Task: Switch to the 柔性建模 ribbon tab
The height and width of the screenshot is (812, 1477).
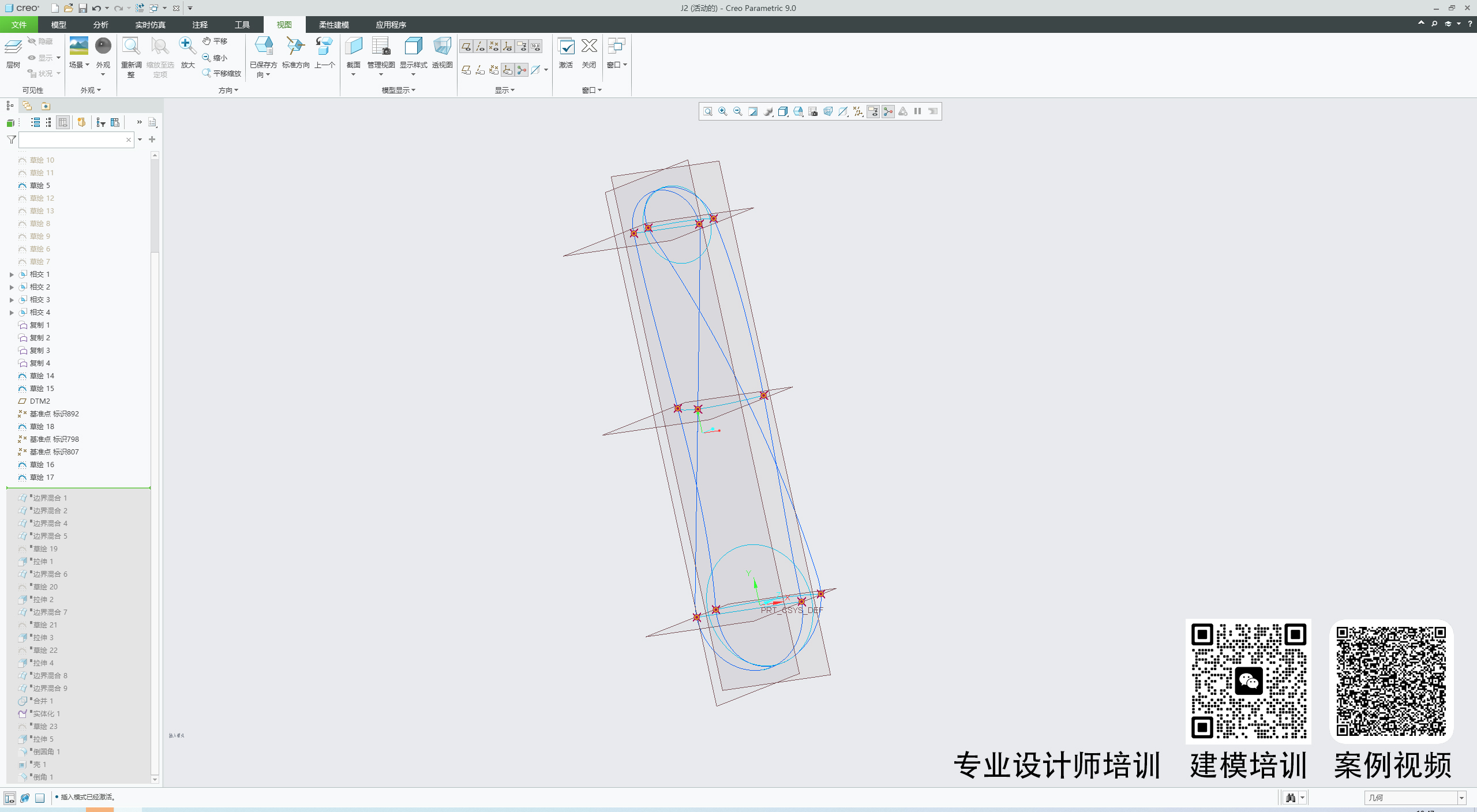Action: [x=333, y=25]
